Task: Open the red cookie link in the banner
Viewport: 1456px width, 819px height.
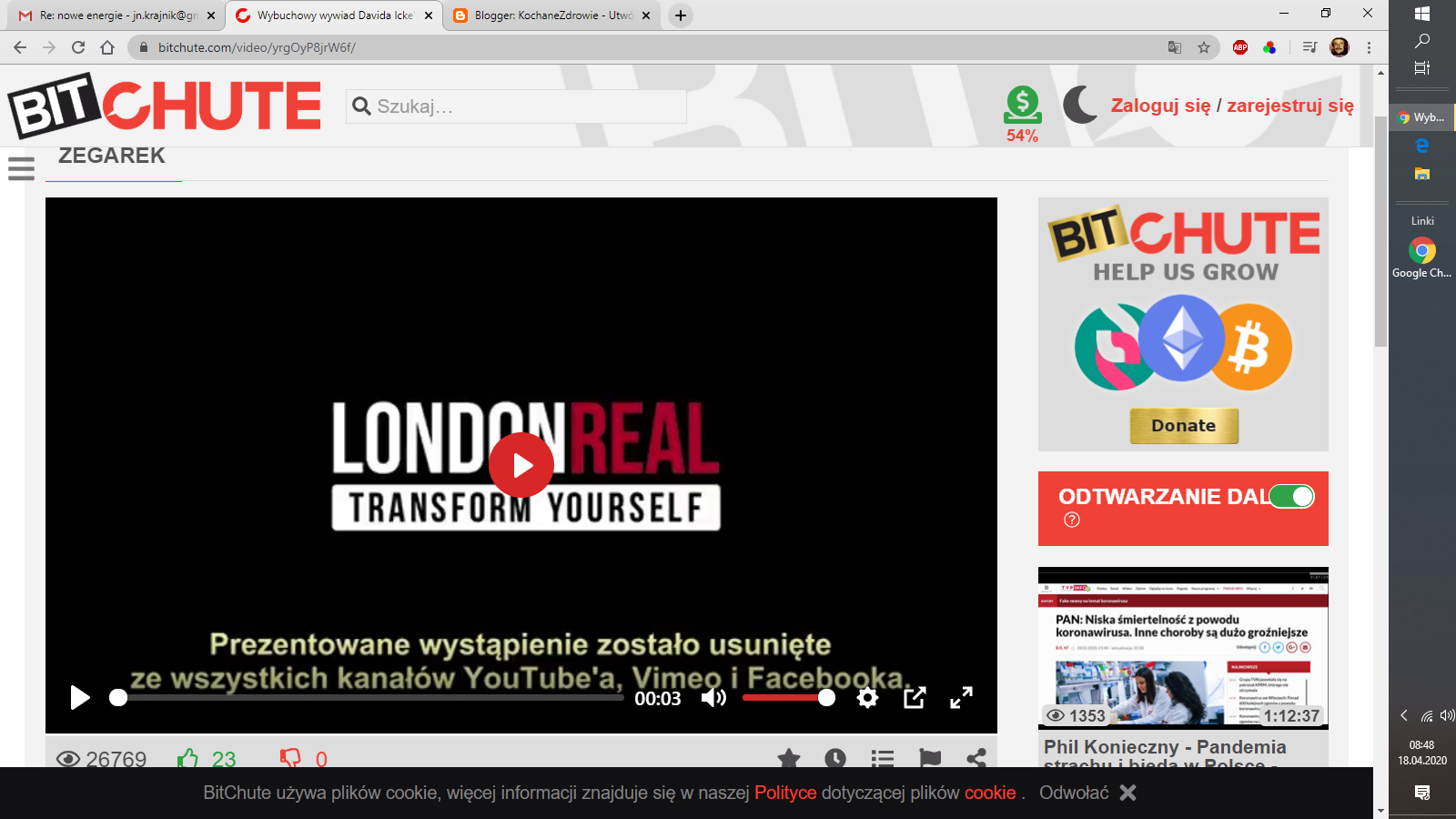Action: coord(990,793)
